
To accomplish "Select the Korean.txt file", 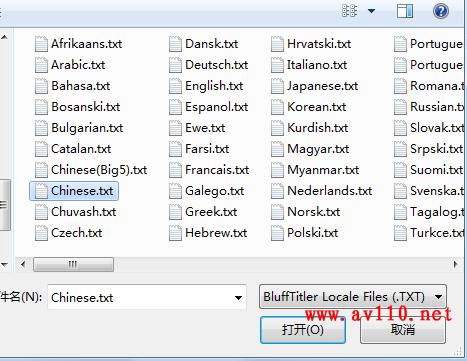I will pyautogui.click(x=309, y=107).
